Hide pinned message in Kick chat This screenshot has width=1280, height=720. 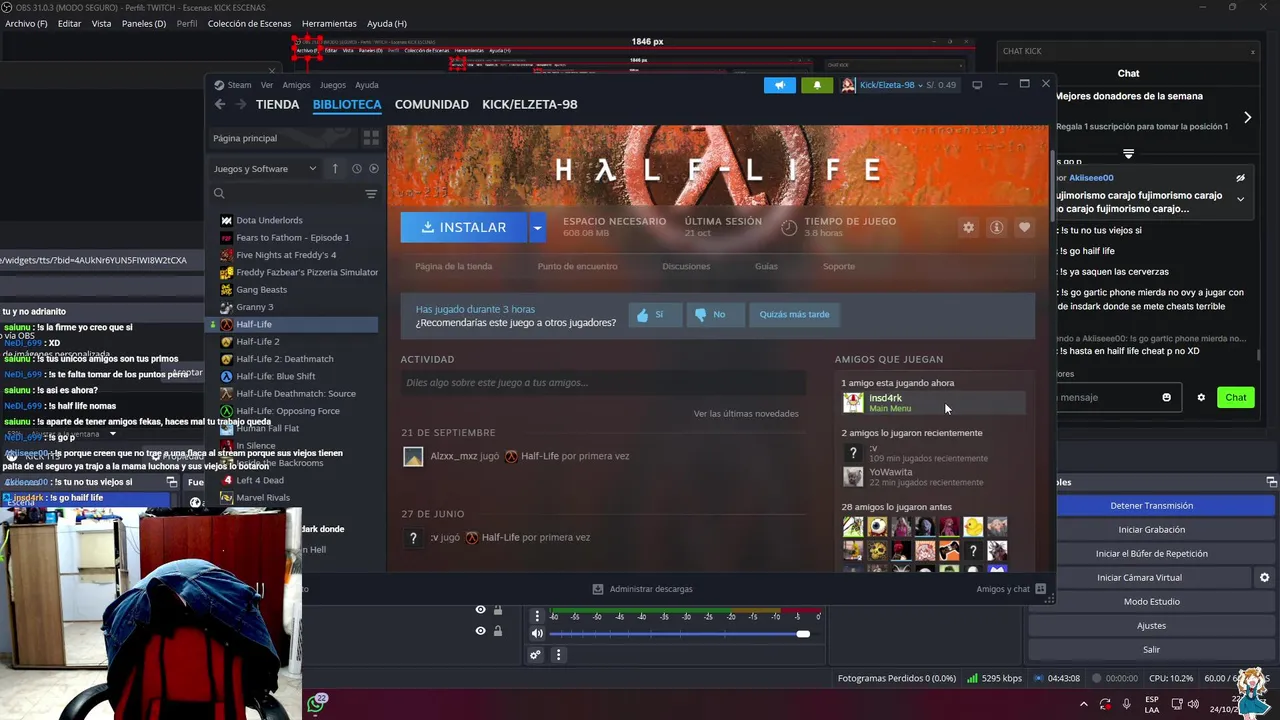point(1240,178)
